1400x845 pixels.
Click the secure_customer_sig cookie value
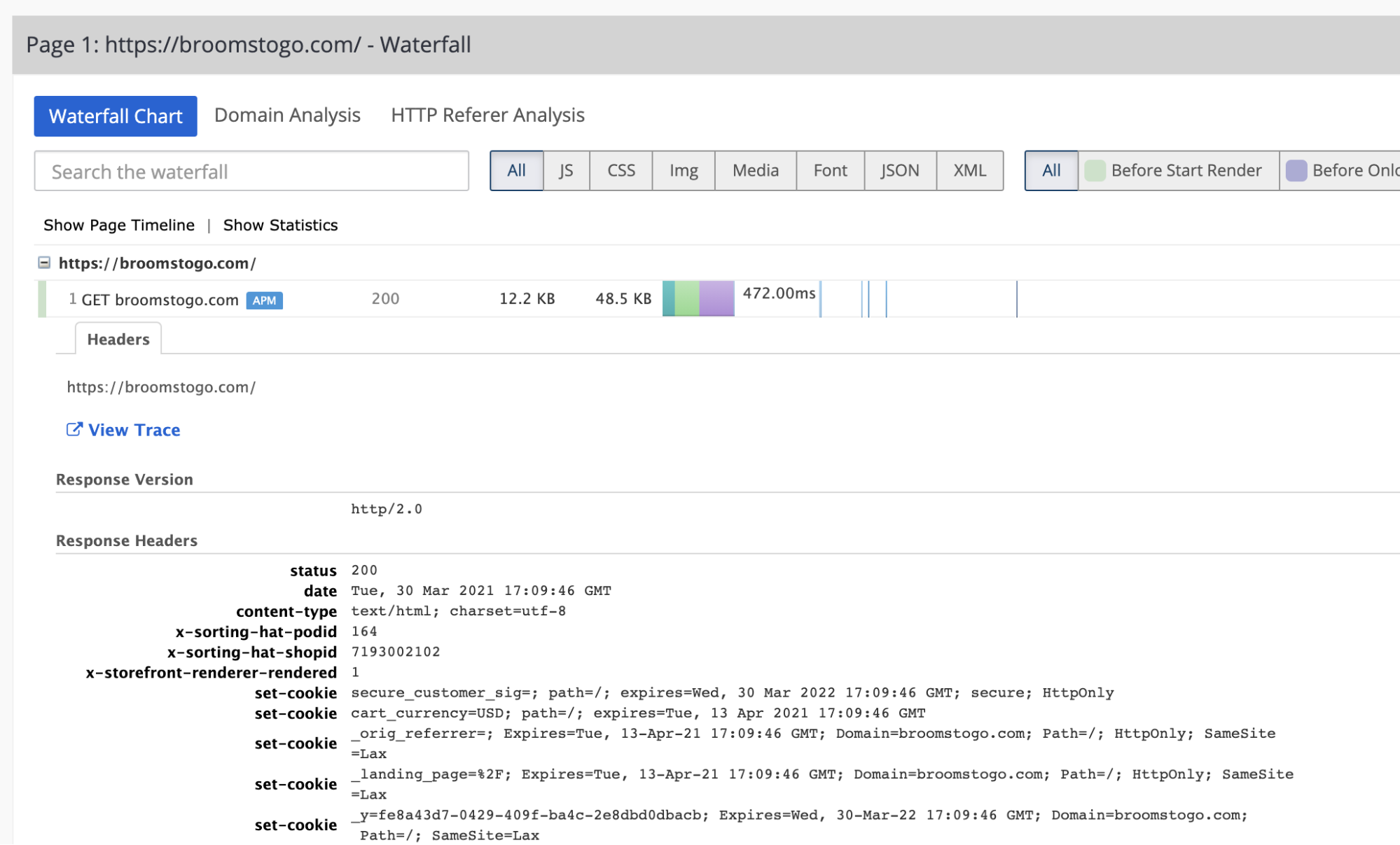[733, 693]
